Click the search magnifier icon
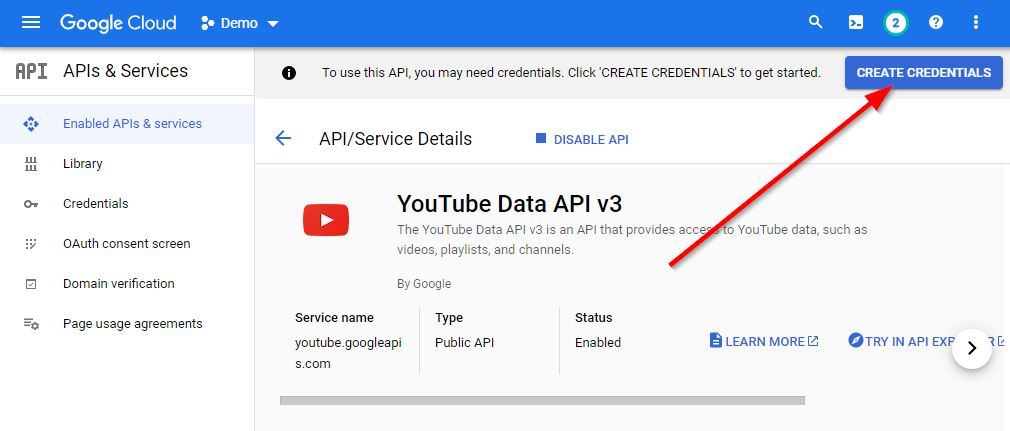This screenshot has width=1010, height=431. point(816,22)
